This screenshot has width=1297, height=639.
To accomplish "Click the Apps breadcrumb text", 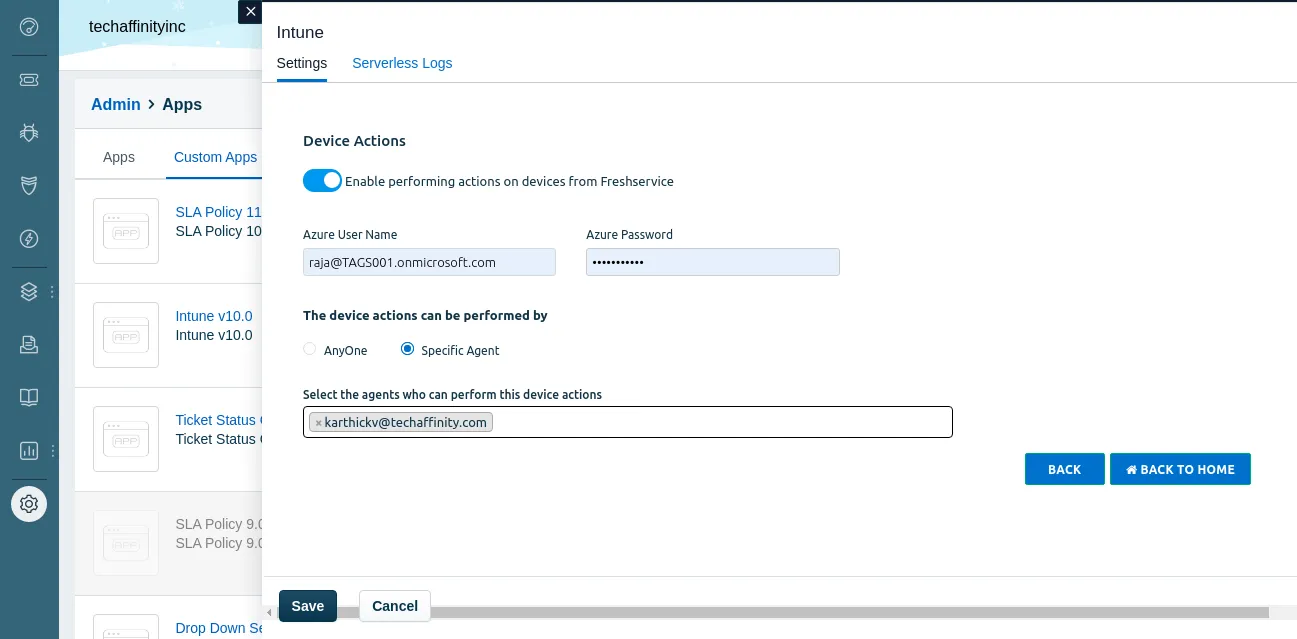I will (182, 104).
